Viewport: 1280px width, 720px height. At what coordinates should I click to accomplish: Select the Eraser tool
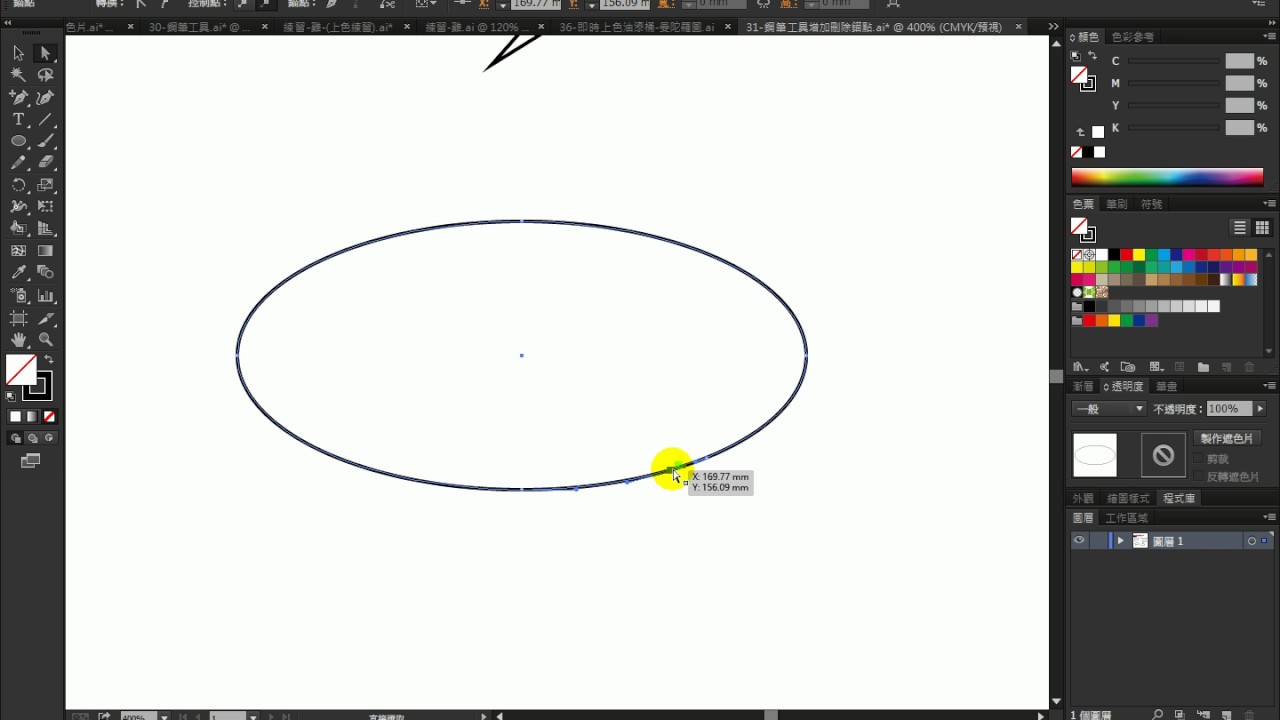click(45, 163)
